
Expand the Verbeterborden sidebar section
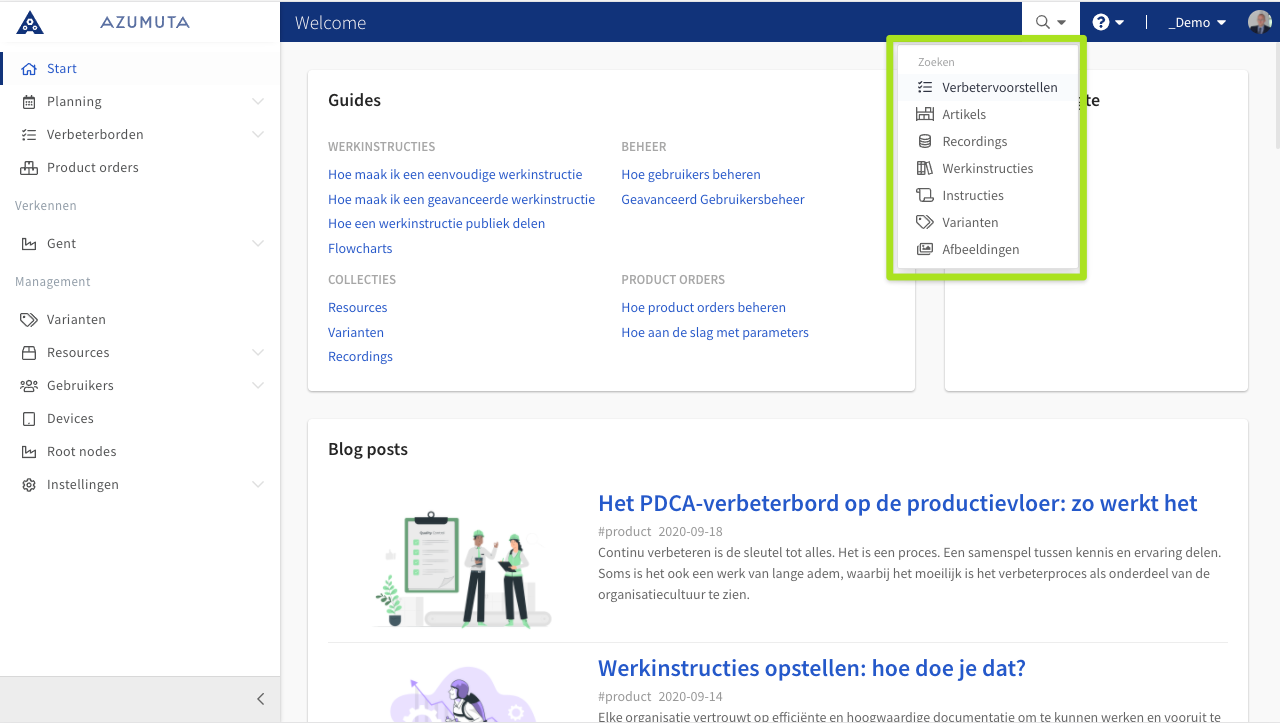tap(258, 135)
